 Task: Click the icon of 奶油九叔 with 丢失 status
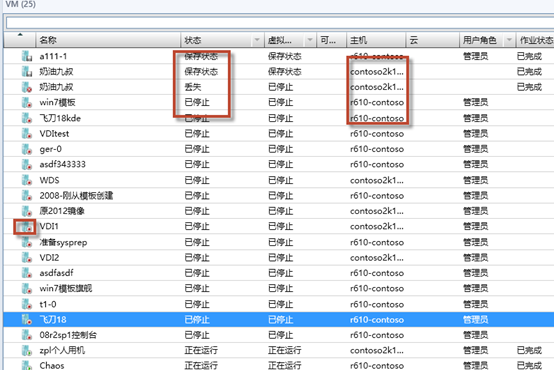coord(27,87)
